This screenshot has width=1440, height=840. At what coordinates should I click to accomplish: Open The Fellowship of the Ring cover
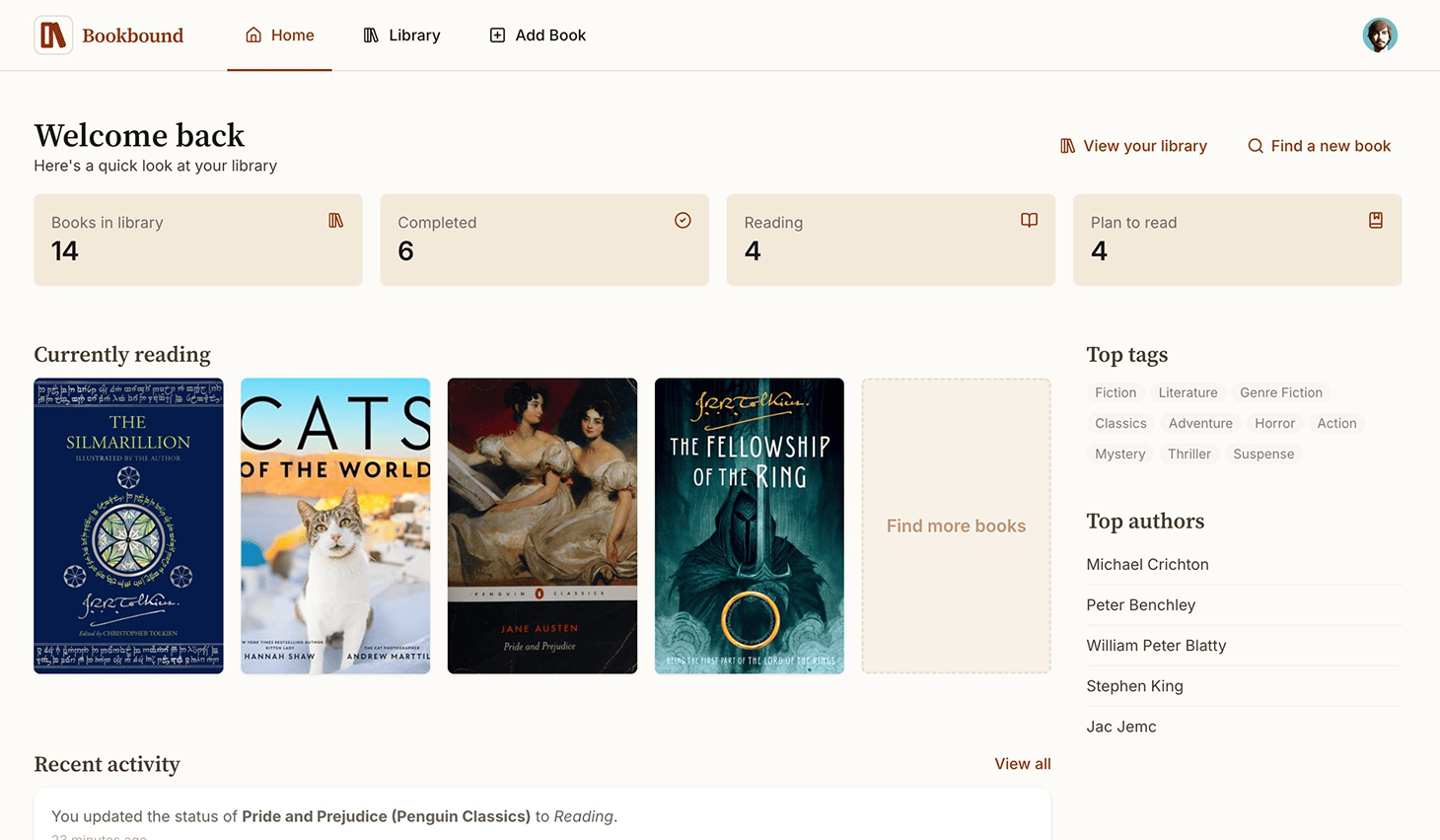click(x=750, y=525)
